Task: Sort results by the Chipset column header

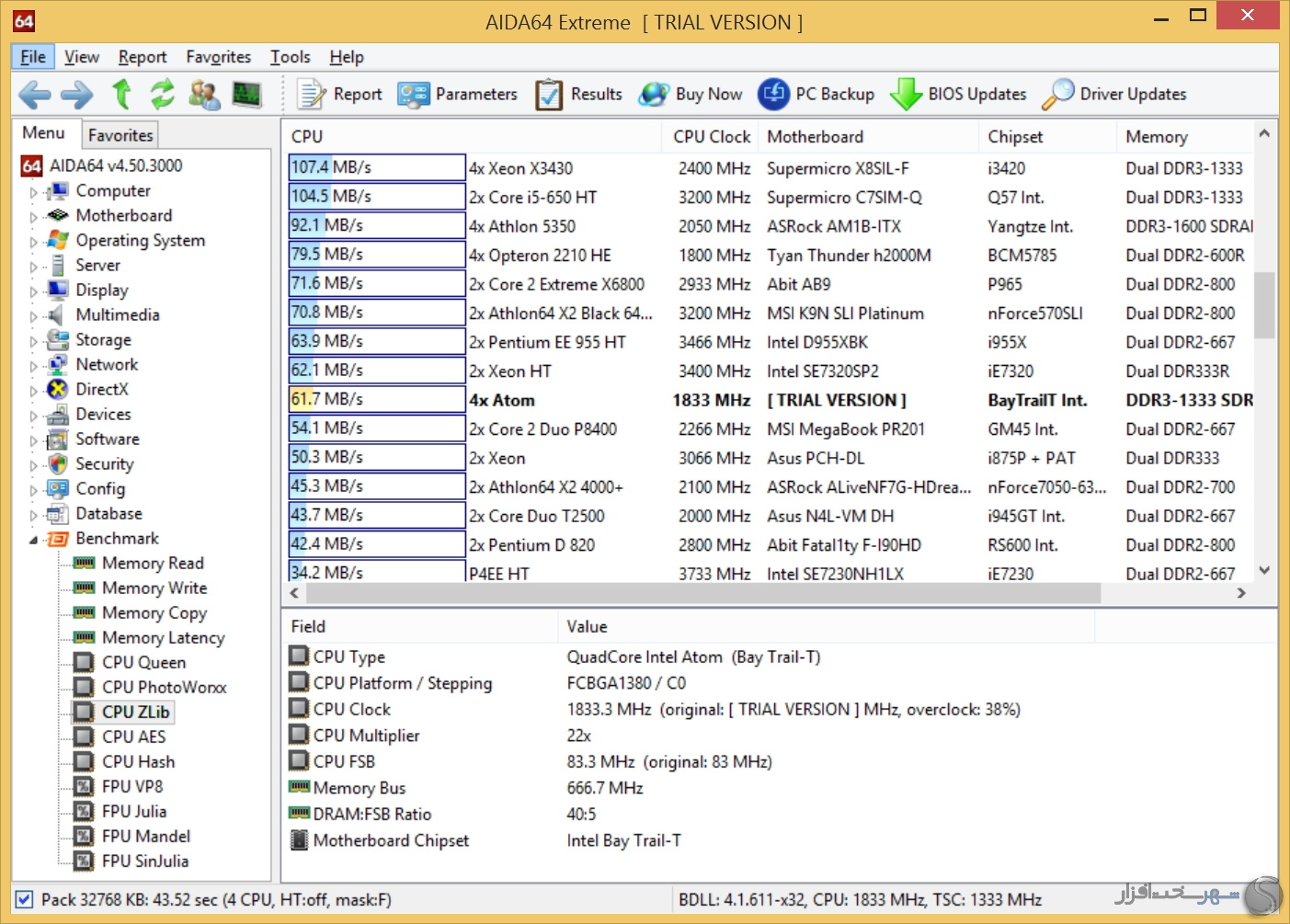Action: point(1047,136)
